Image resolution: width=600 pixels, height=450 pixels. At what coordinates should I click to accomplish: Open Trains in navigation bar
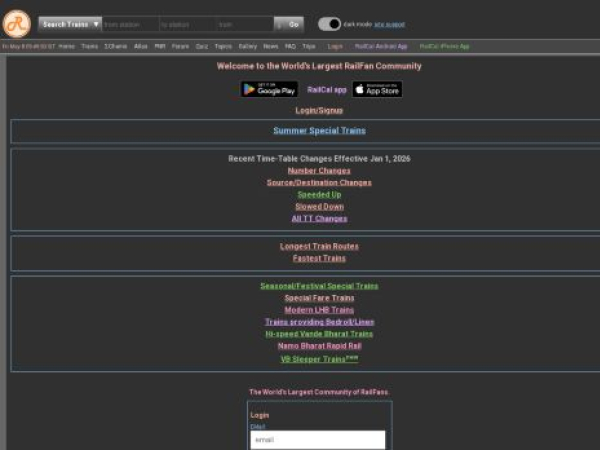point(90,46)
